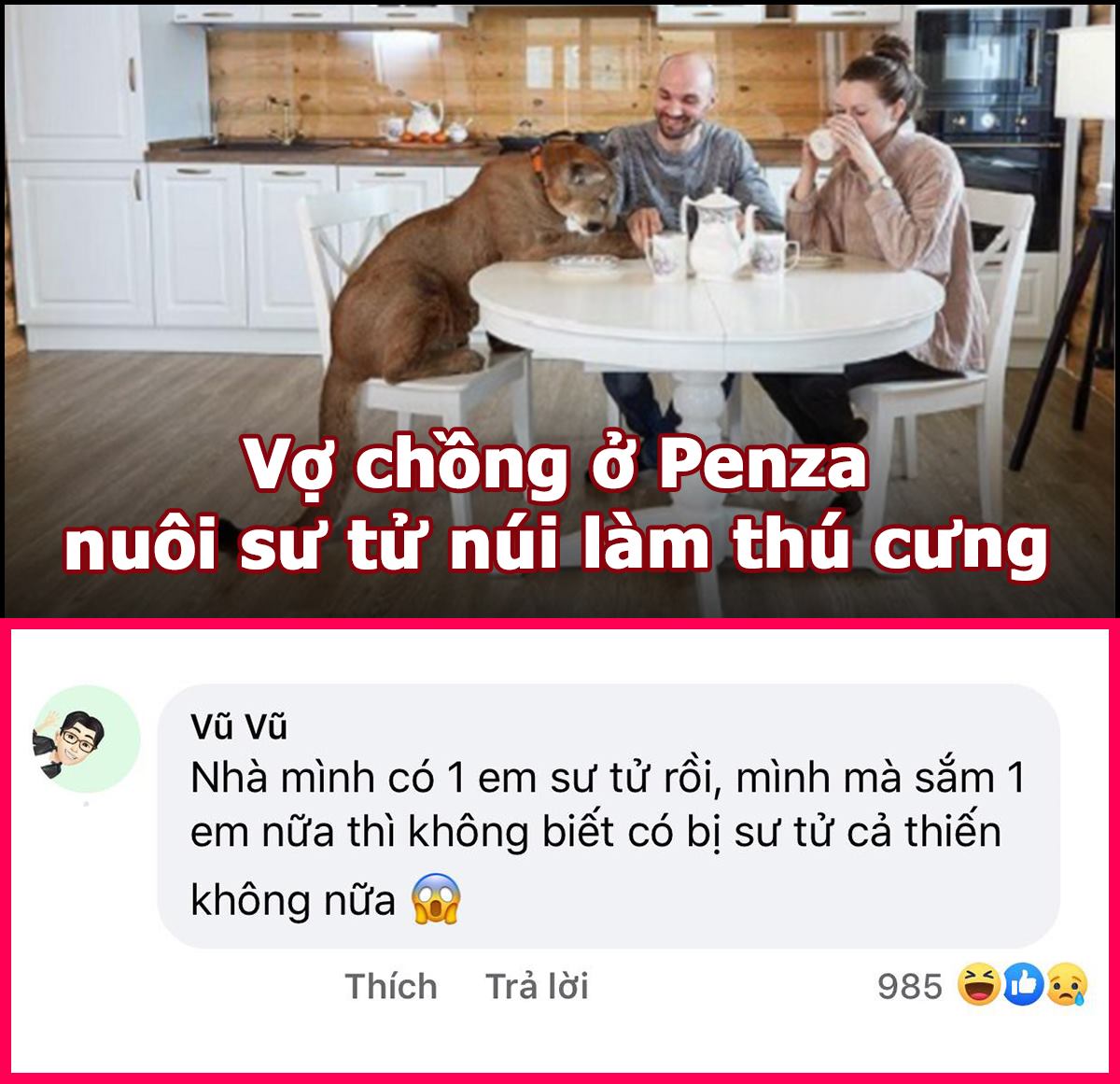The width and height of the screenshot is (1120, 1084).
Task: Open Vũ Vũ's cartoon profile avatar
Action: pos(86,739)
